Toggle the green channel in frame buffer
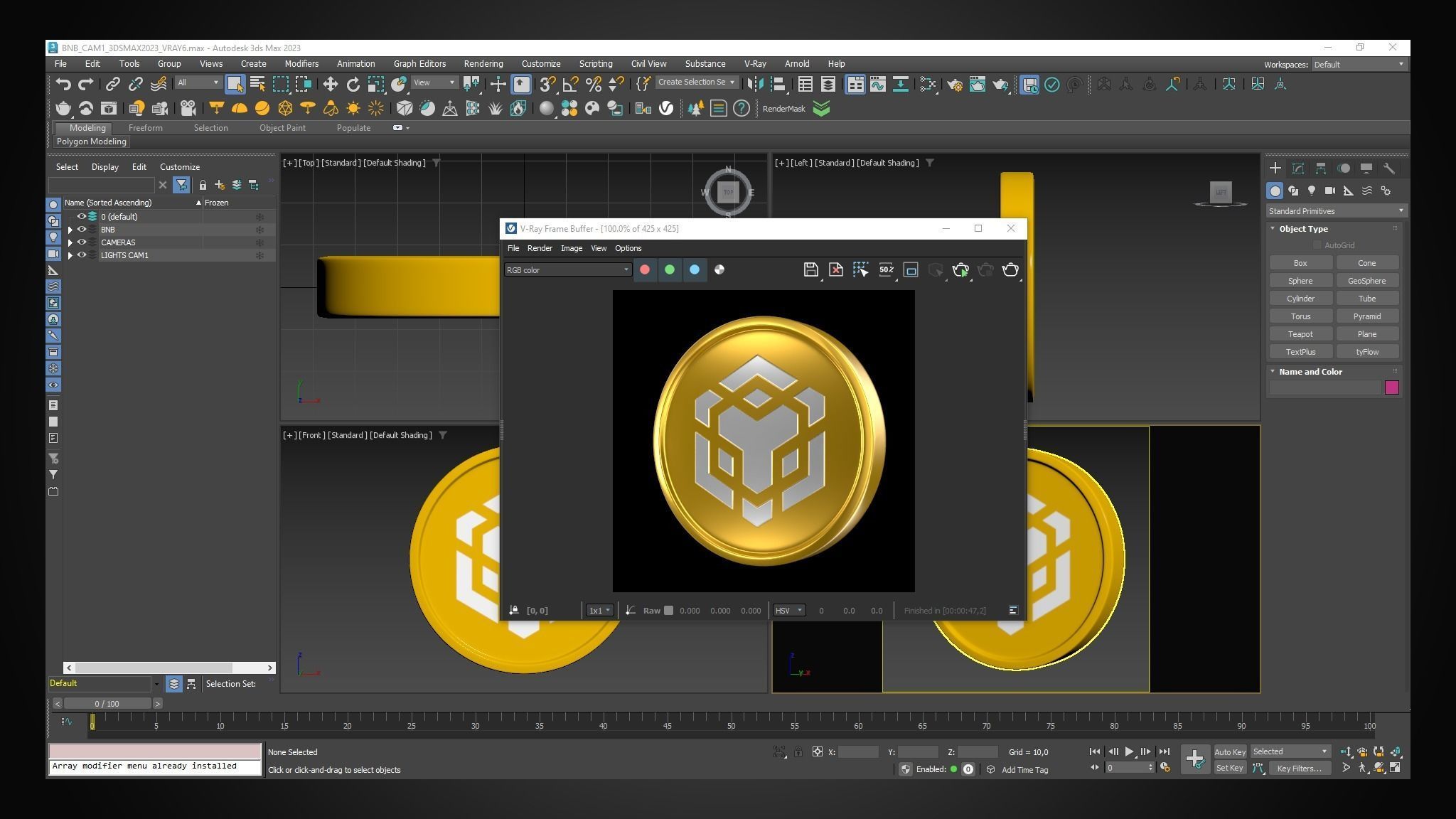The width and height of the screenshot is (1456, 819). pos(670,269)
